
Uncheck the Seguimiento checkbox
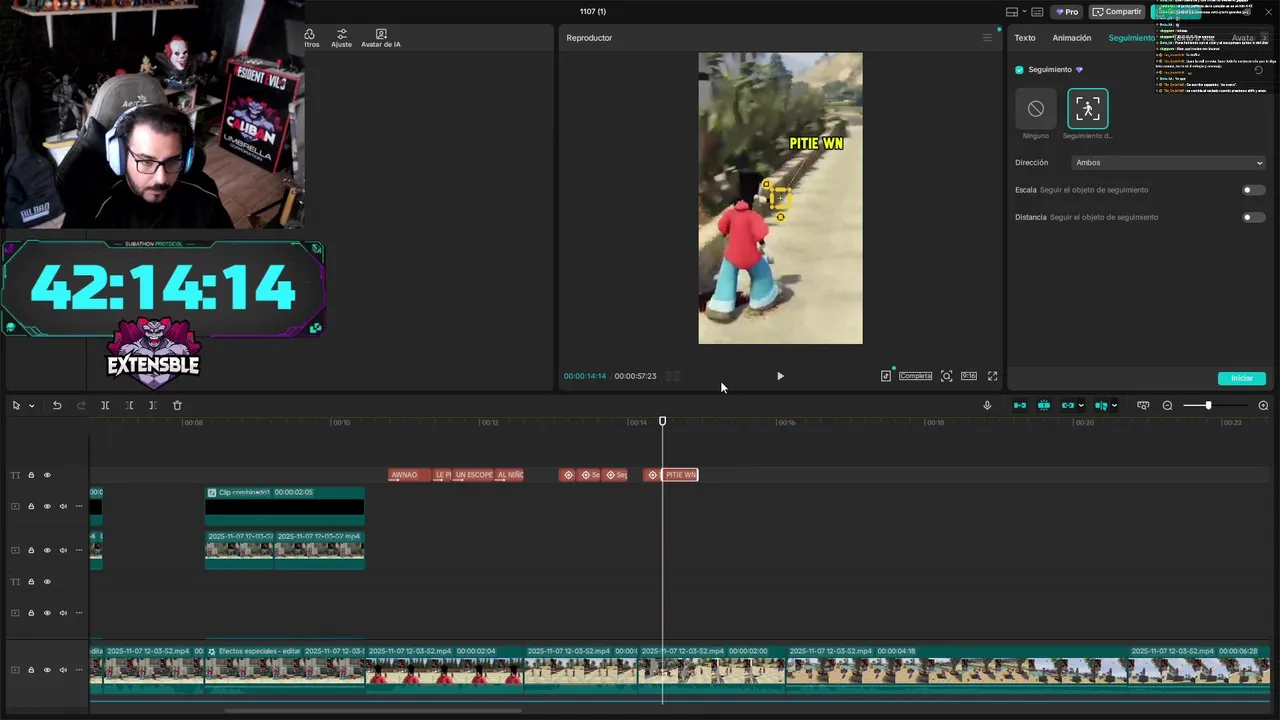1019,70
